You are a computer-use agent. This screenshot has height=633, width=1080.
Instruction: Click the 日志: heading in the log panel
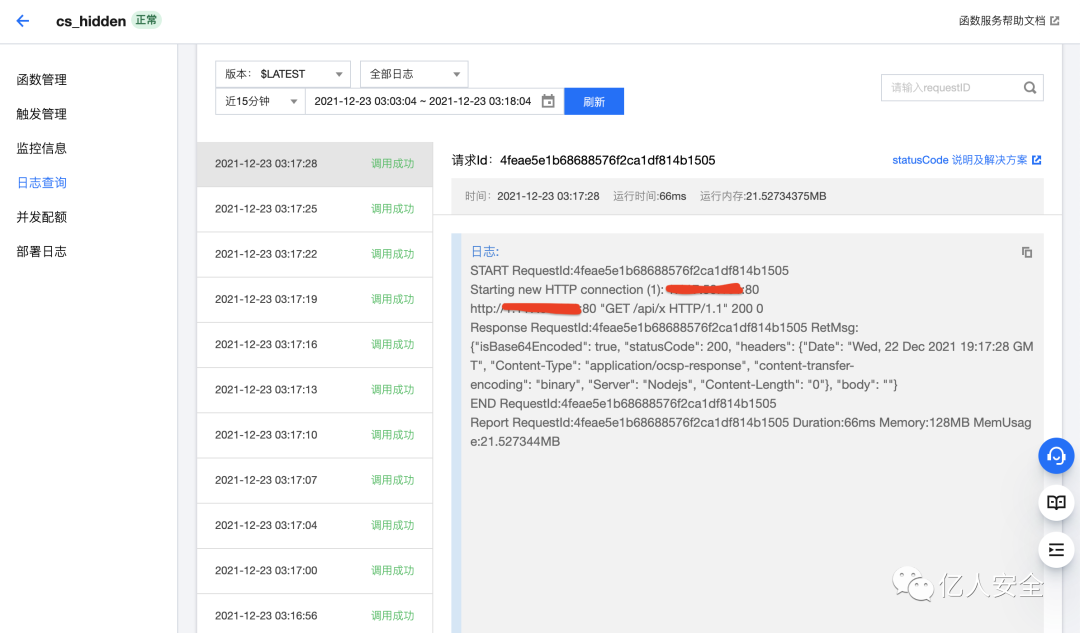point(485,251)
